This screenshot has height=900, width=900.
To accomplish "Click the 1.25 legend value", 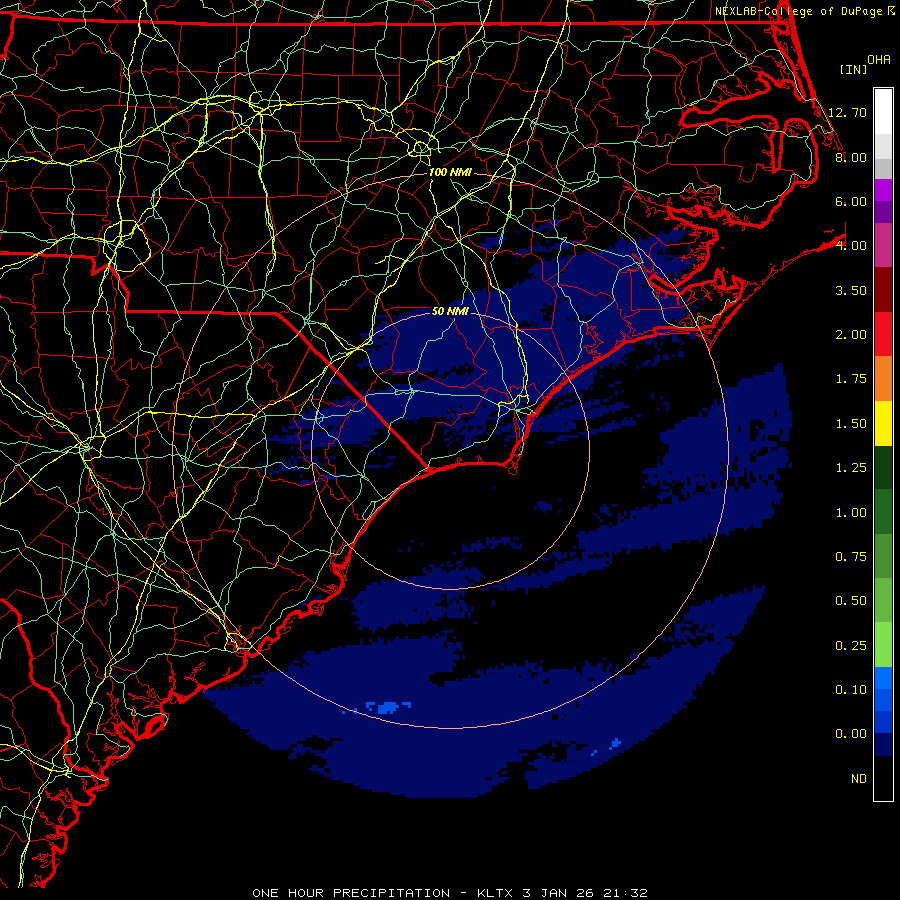I will point(851,468).
